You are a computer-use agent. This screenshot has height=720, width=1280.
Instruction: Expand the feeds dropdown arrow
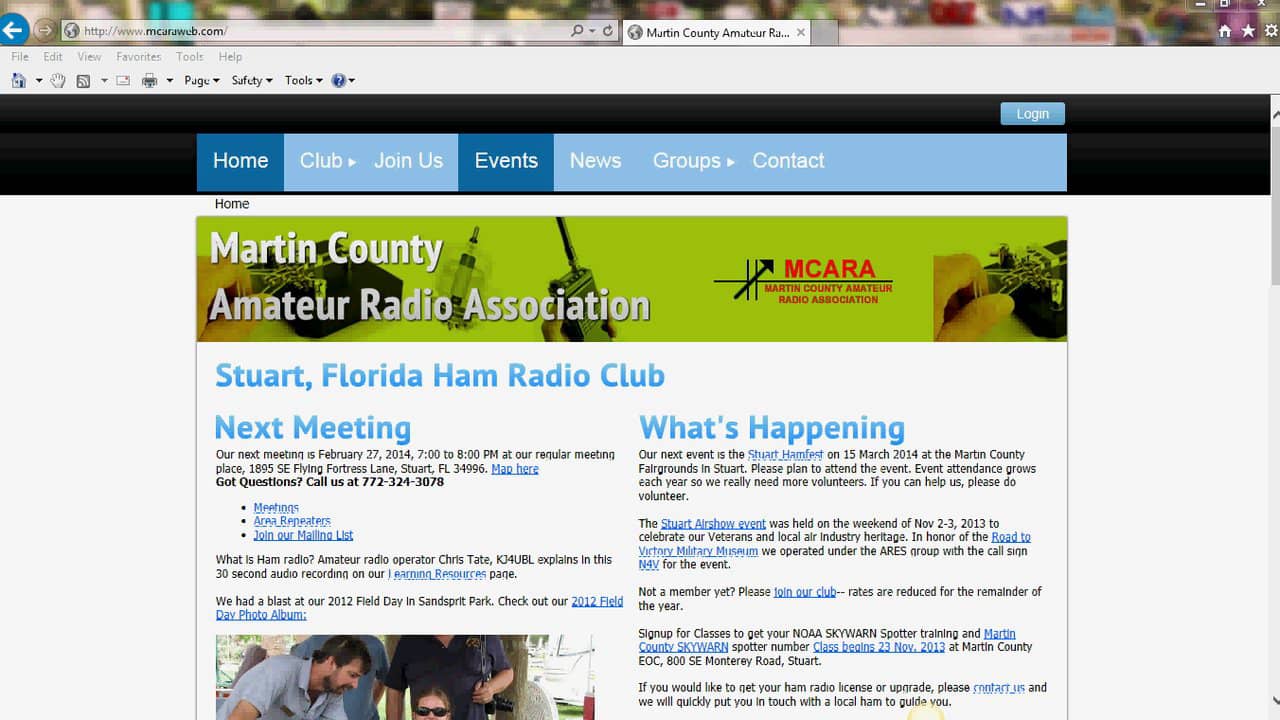(103, 81)
